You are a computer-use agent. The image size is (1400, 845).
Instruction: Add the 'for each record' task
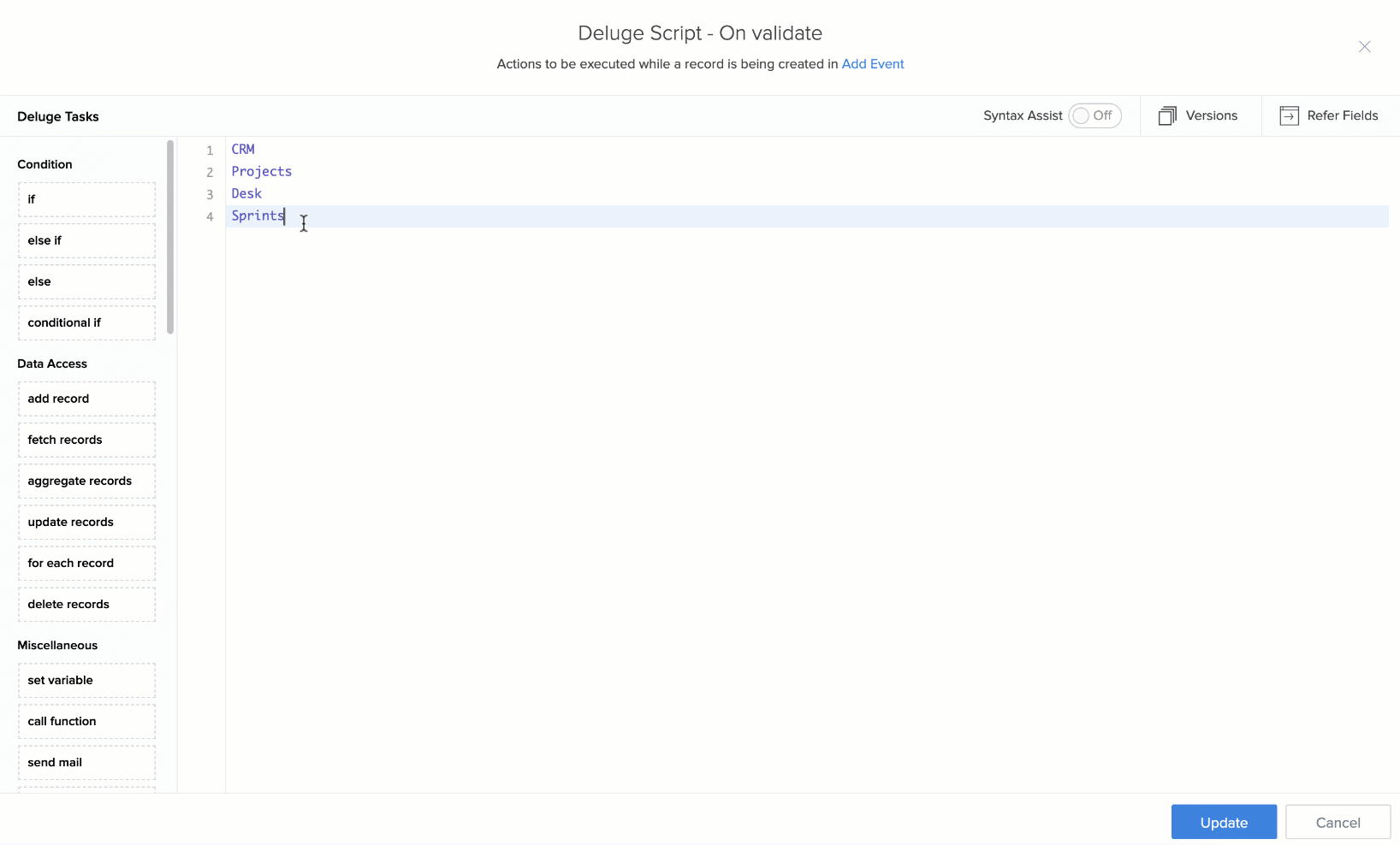[x=86, y=563]
